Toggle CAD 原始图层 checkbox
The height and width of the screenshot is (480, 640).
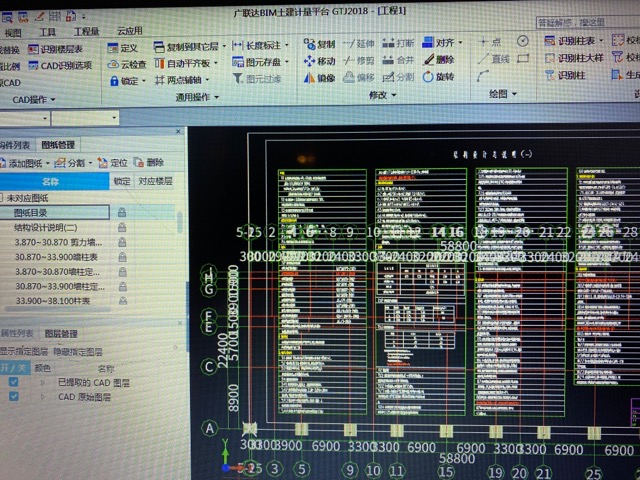point(13,396)
